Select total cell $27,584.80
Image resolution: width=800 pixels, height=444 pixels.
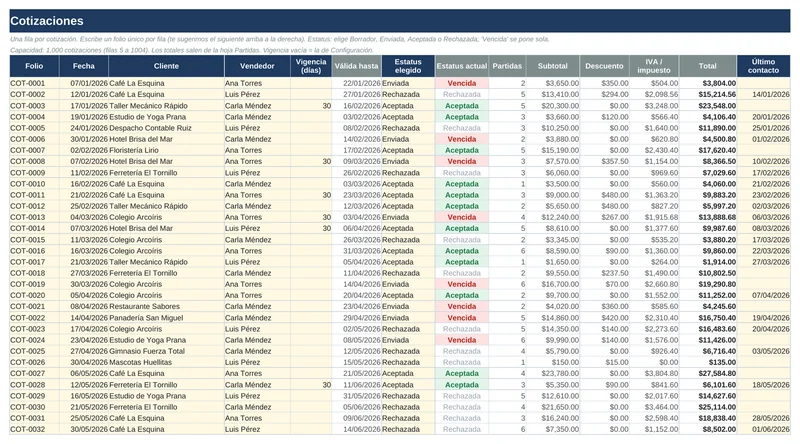tap(708, 374)
